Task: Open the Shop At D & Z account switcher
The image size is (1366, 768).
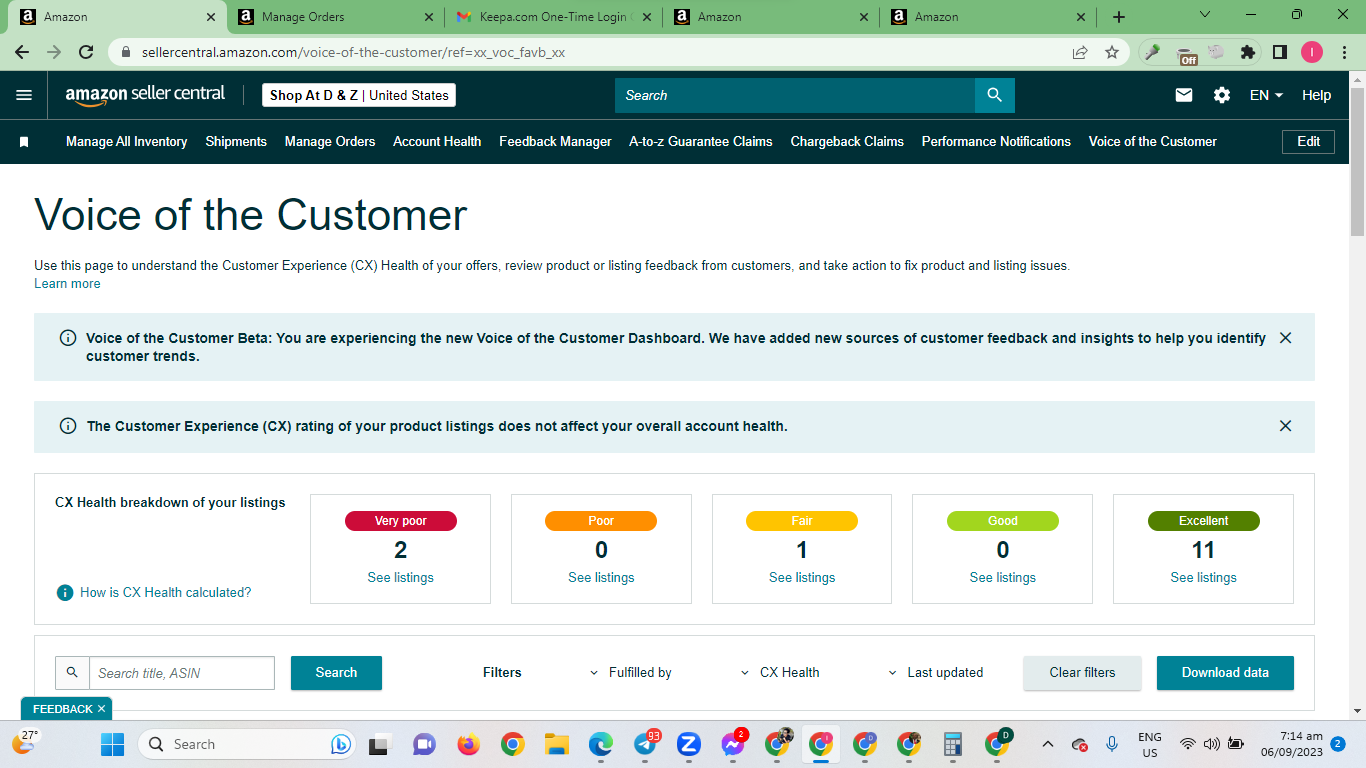Action: click(x=359, y=95)
